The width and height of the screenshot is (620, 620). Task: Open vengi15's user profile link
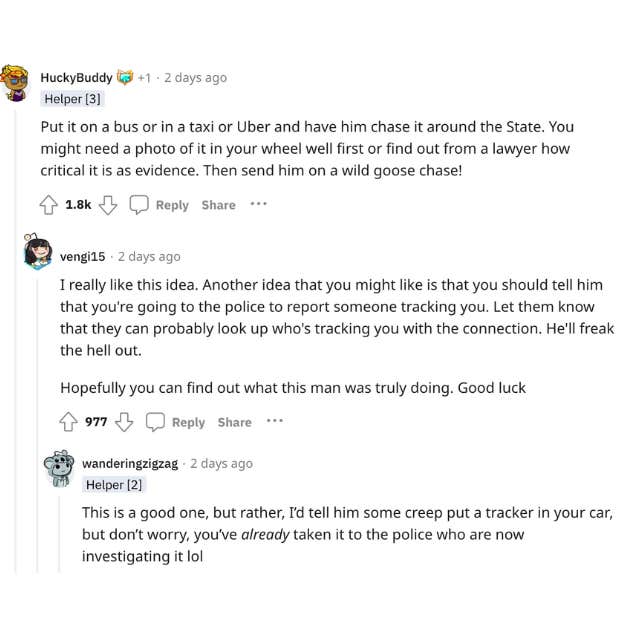point(83,256)
